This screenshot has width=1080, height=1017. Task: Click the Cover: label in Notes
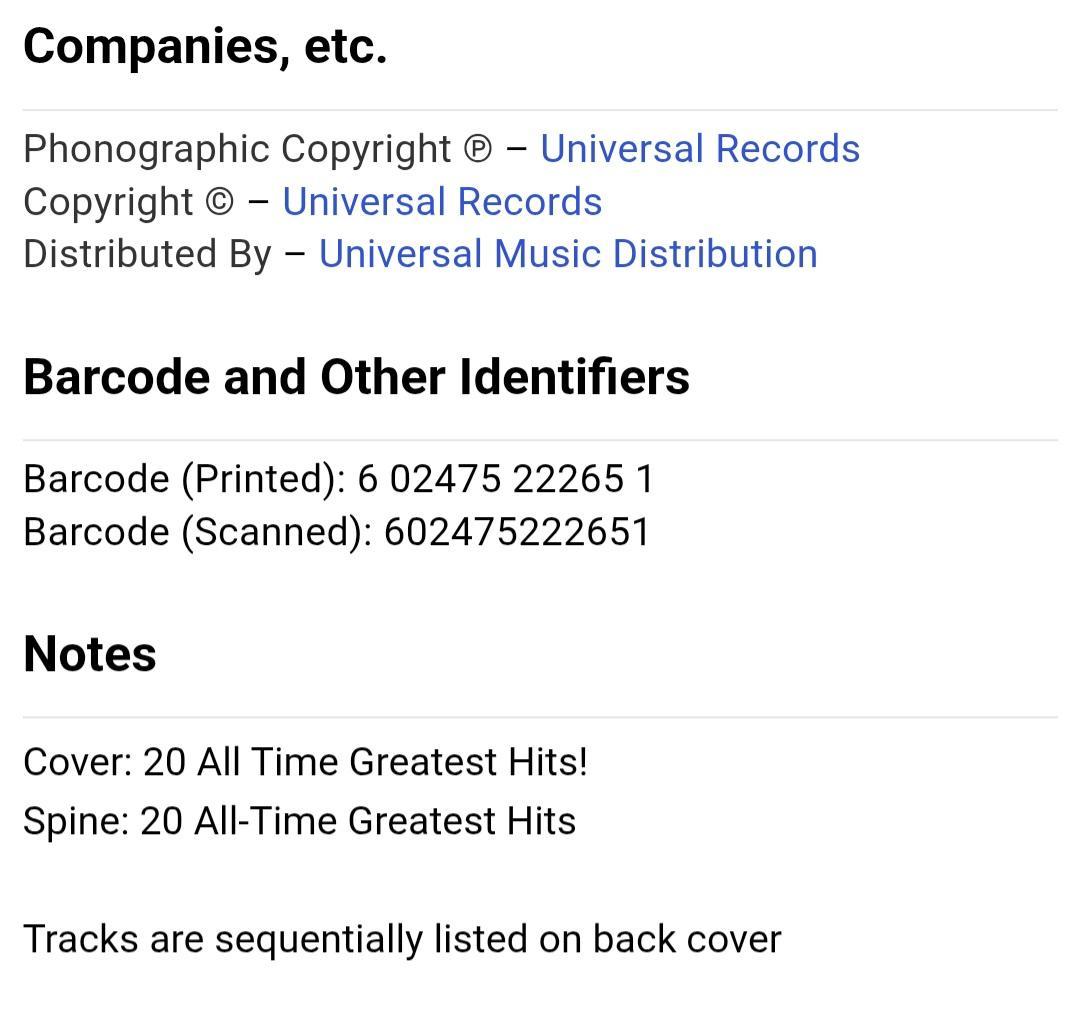77,762
